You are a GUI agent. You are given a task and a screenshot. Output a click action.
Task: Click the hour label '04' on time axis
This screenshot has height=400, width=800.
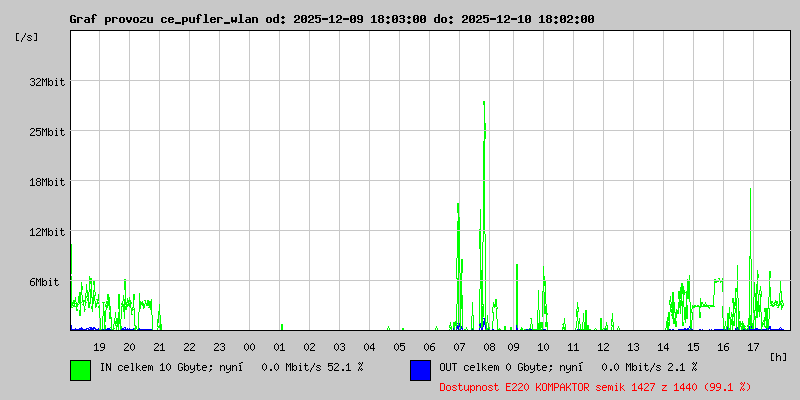point(369,347)
